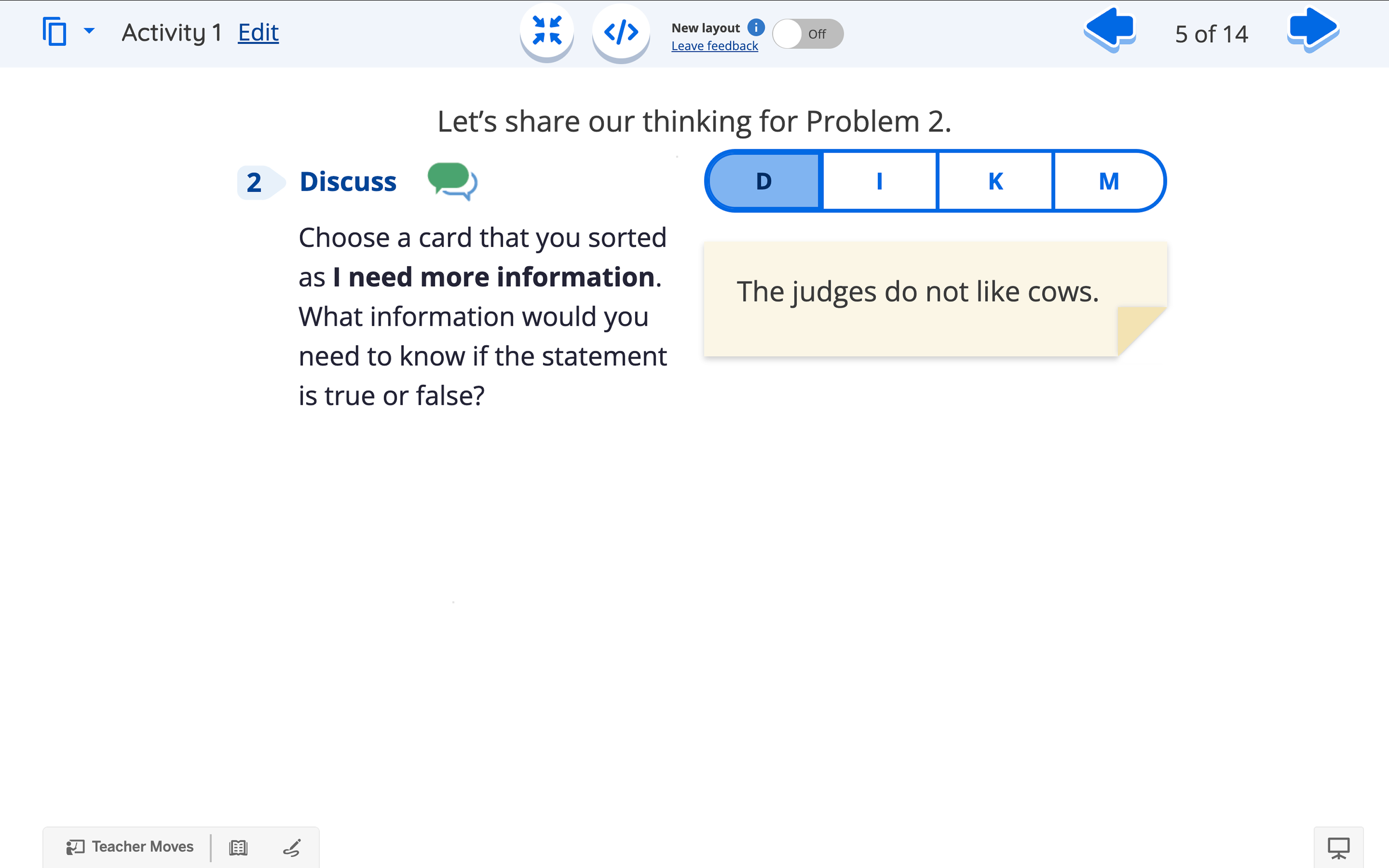Show the New layout info icon
The width and height of the screenshot is (1389, 868).
point(756,27)
